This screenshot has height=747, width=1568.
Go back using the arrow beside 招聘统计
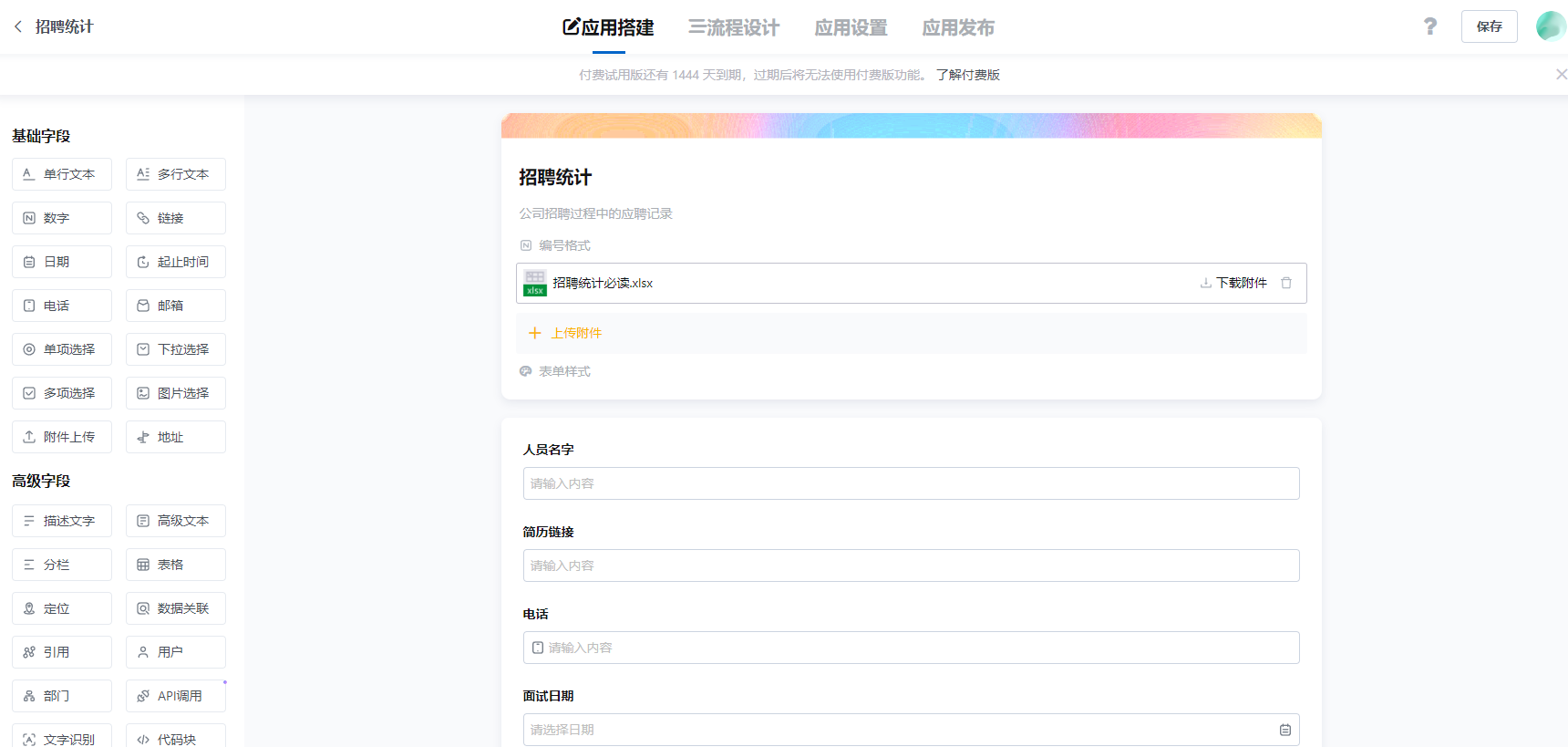(x=18, y=26)
